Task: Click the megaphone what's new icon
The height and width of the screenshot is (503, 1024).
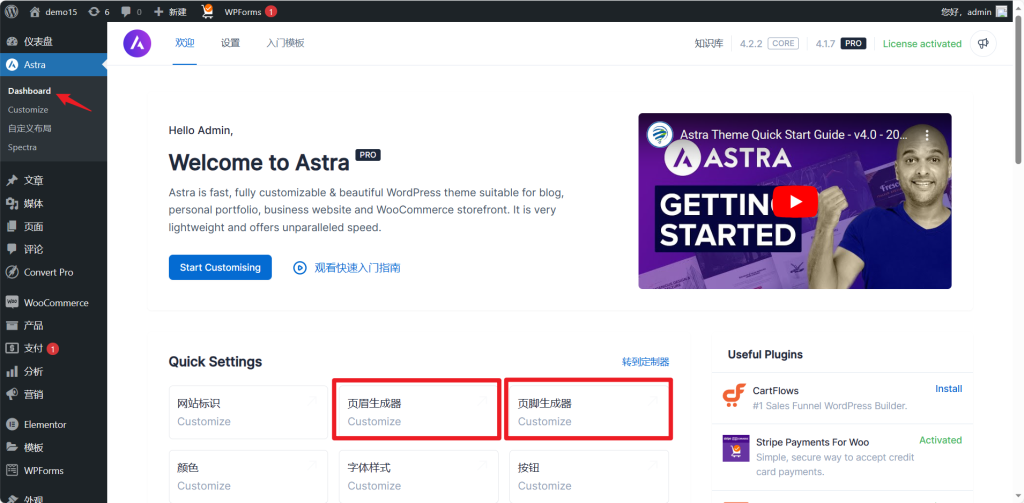Action: [983, 44]
